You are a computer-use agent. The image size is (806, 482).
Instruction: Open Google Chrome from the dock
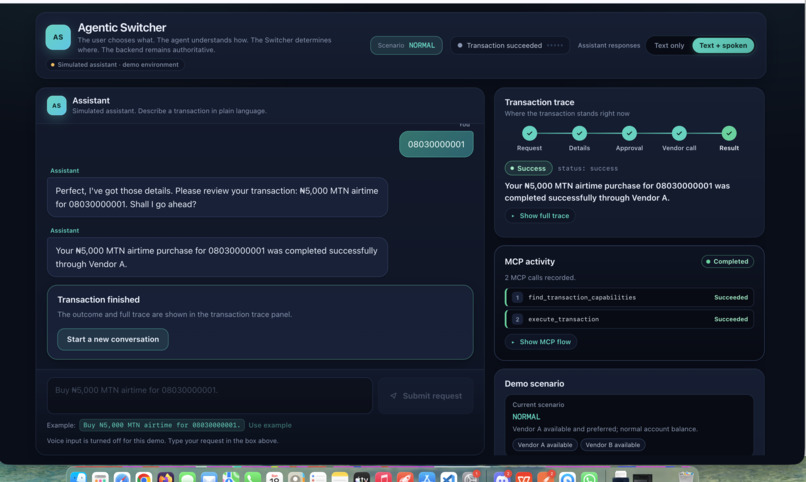143,477
